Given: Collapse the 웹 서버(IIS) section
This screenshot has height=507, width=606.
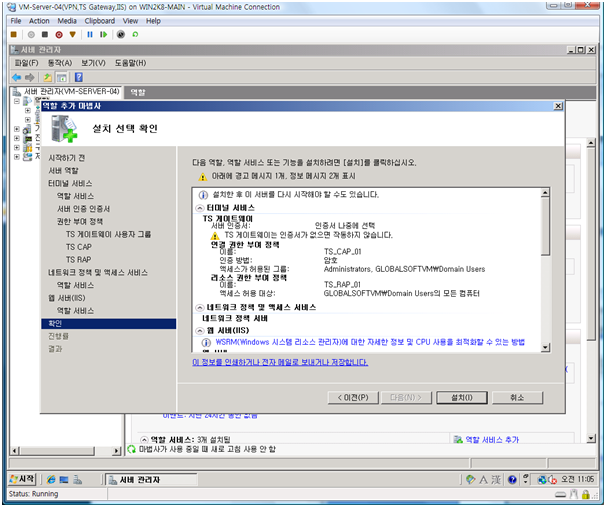Looking at the screenshot, I should [x=200, y=331].
